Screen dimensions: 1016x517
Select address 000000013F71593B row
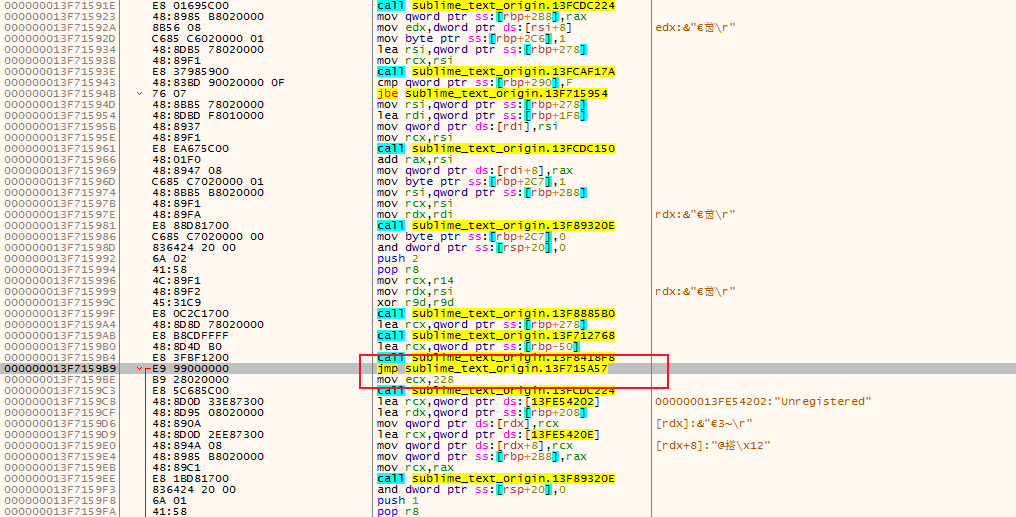tap(60, 61)
